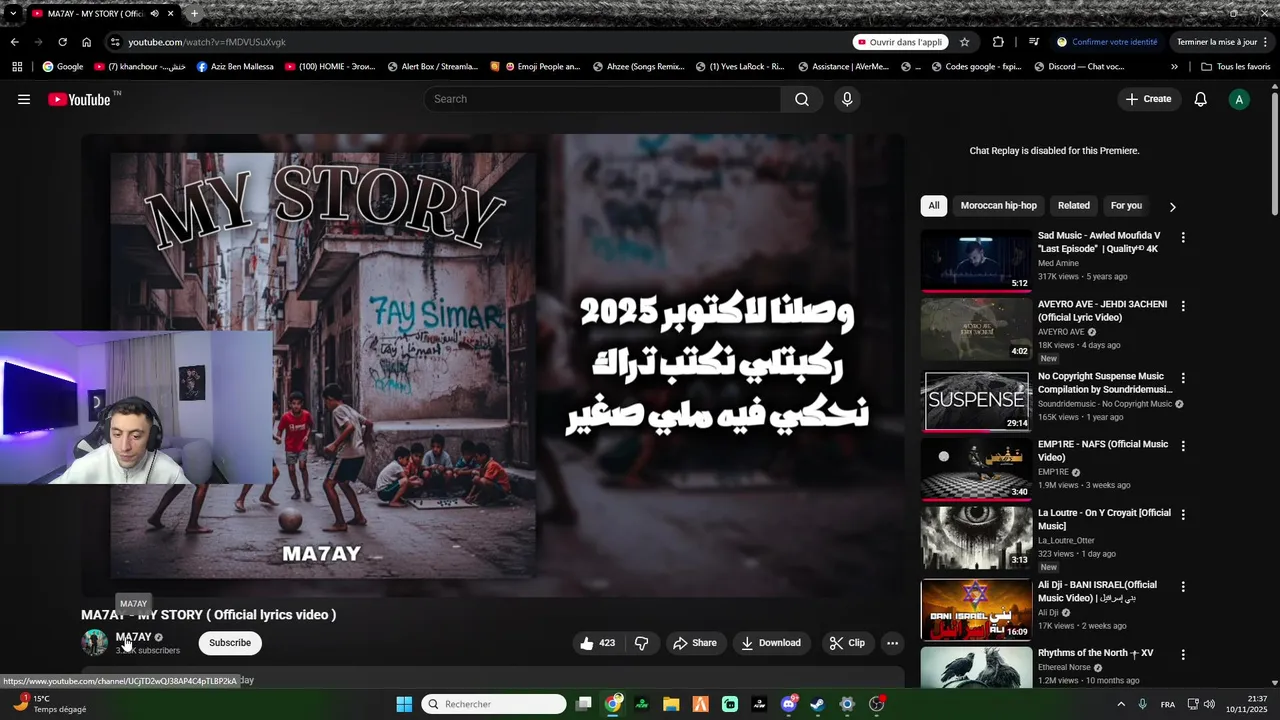Open options for AVEYRO AVE video
Screen dimensions: 1280x720
click(x=1183, y=306)
